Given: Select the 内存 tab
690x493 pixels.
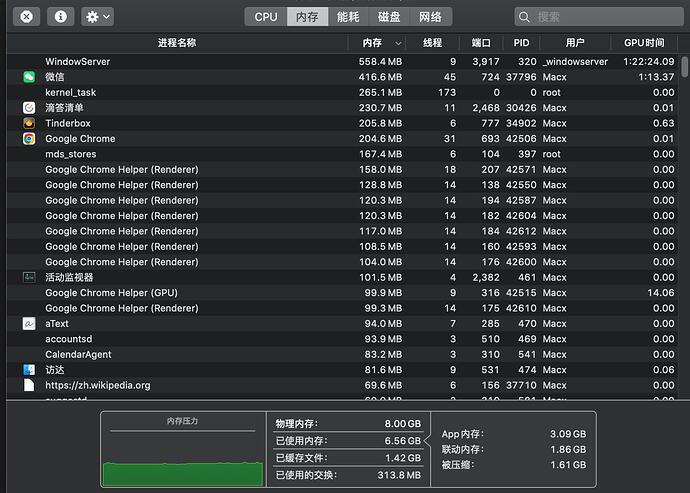Looking at the screenshot, I should [307, 17].
